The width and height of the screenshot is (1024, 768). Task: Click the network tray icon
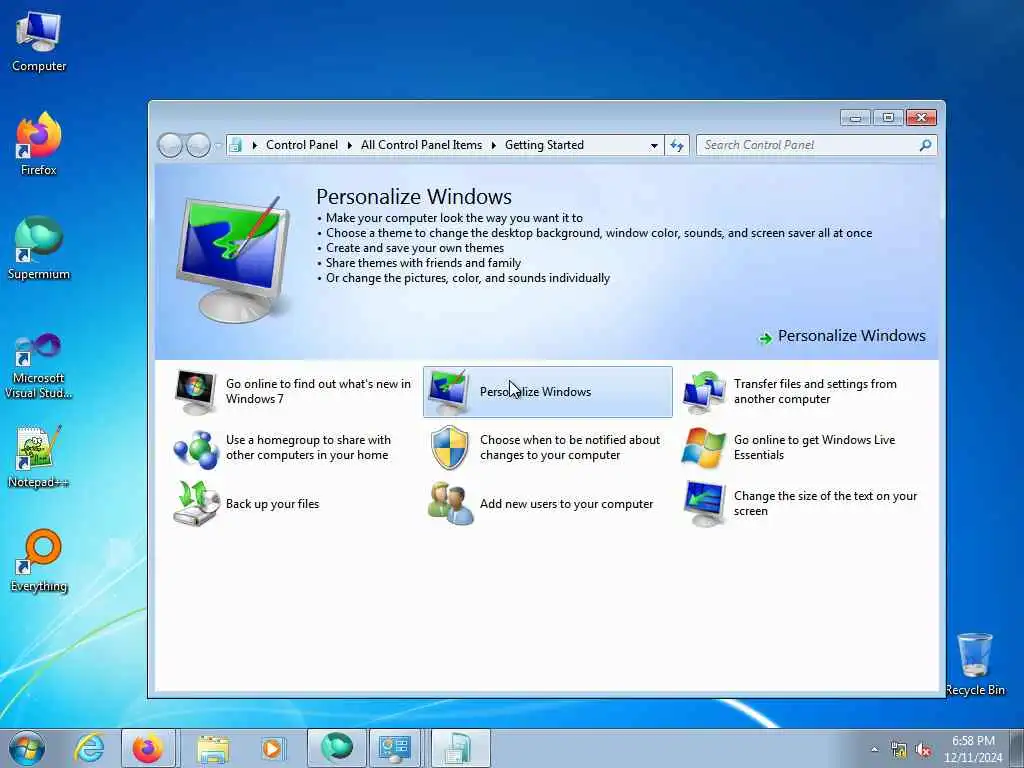(x=899, y=750)
